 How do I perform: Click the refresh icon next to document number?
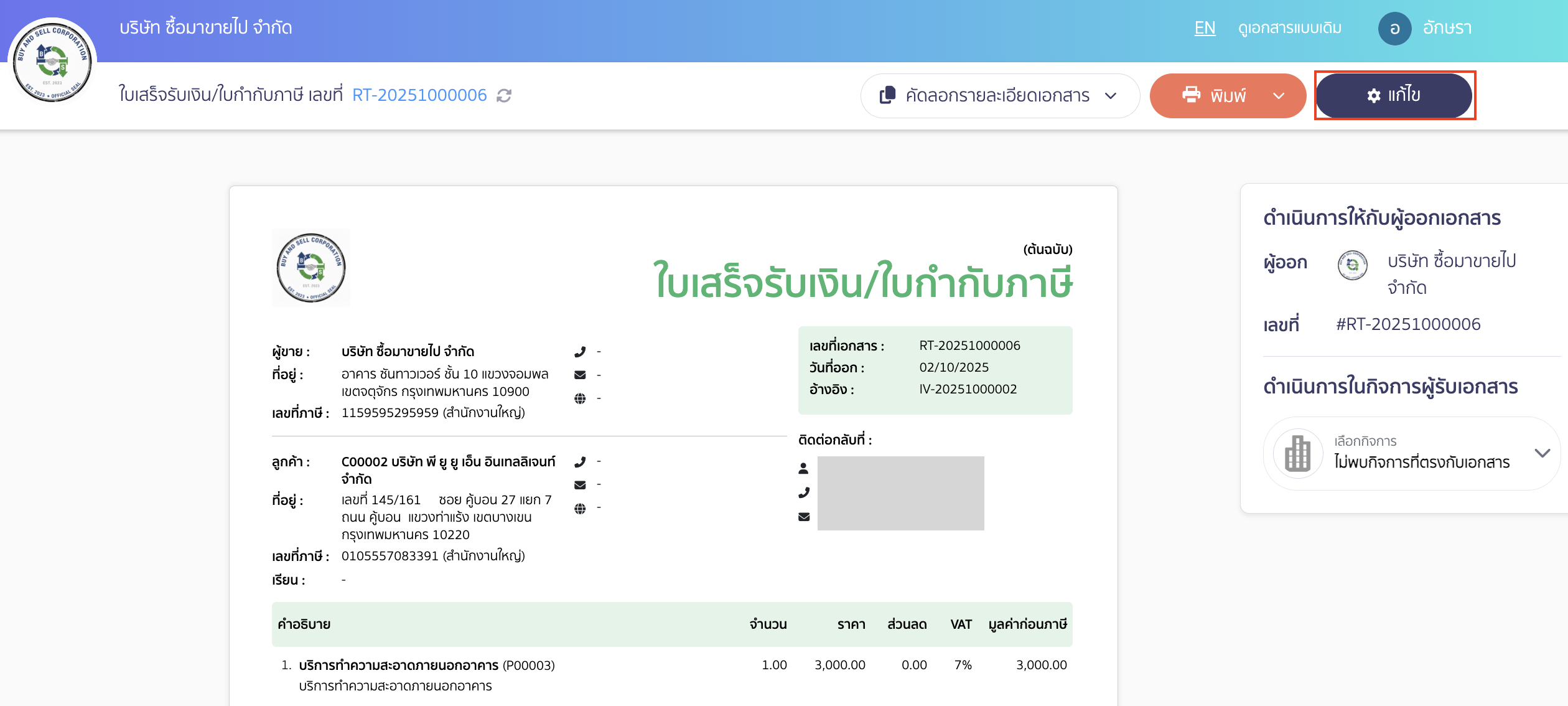click(504, 95)
